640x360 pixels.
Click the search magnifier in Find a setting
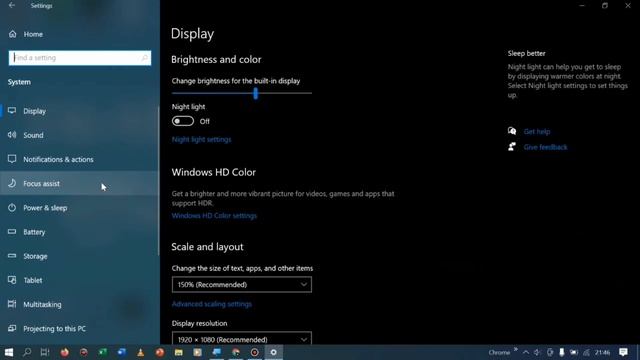144,58
